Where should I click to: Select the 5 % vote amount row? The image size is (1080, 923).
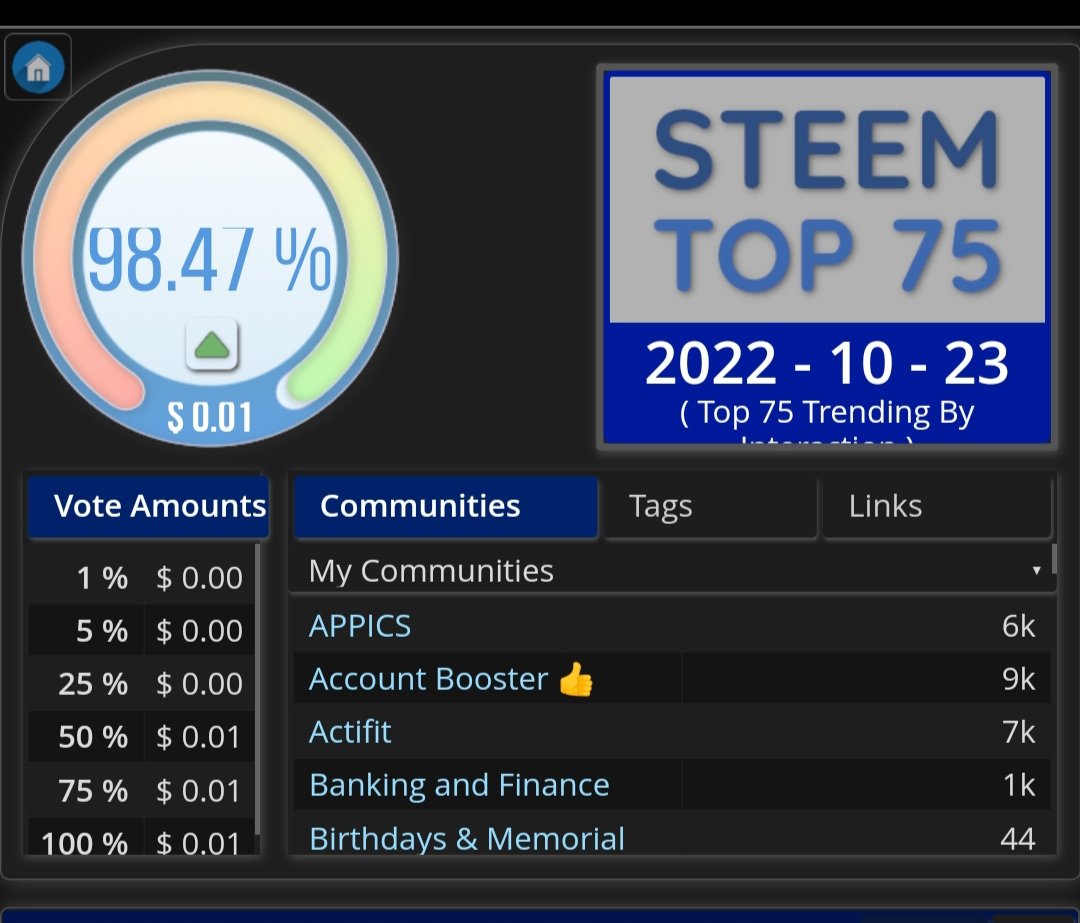coord(141,630)
